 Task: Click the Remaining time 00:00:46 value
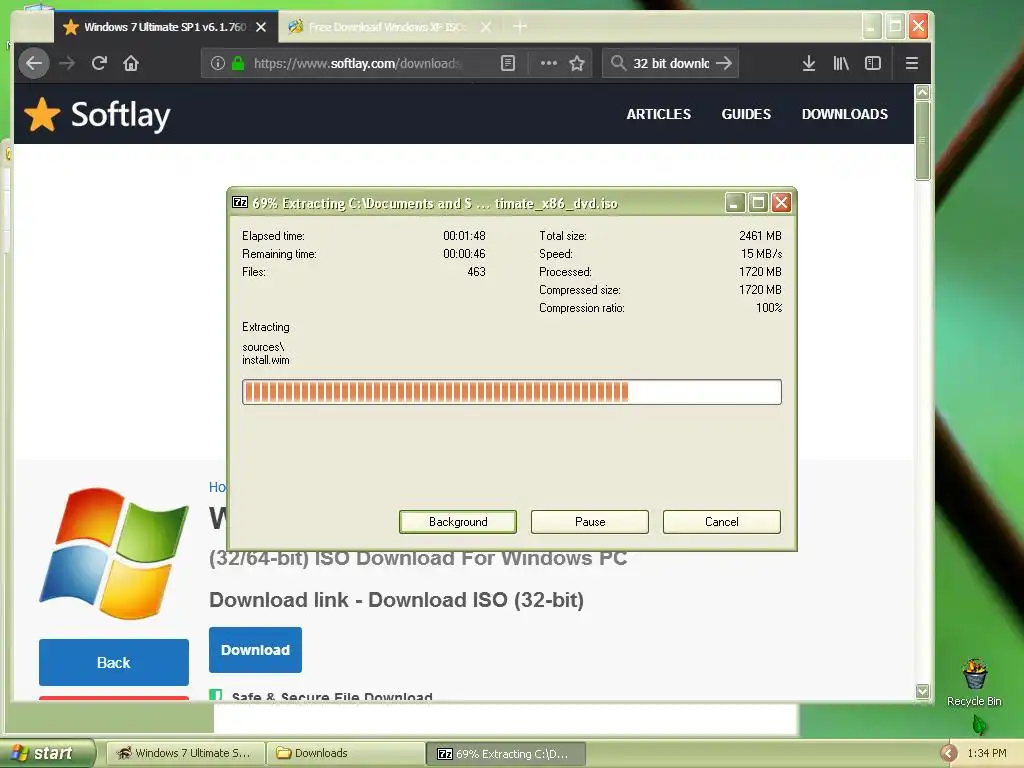pos(464,254)
